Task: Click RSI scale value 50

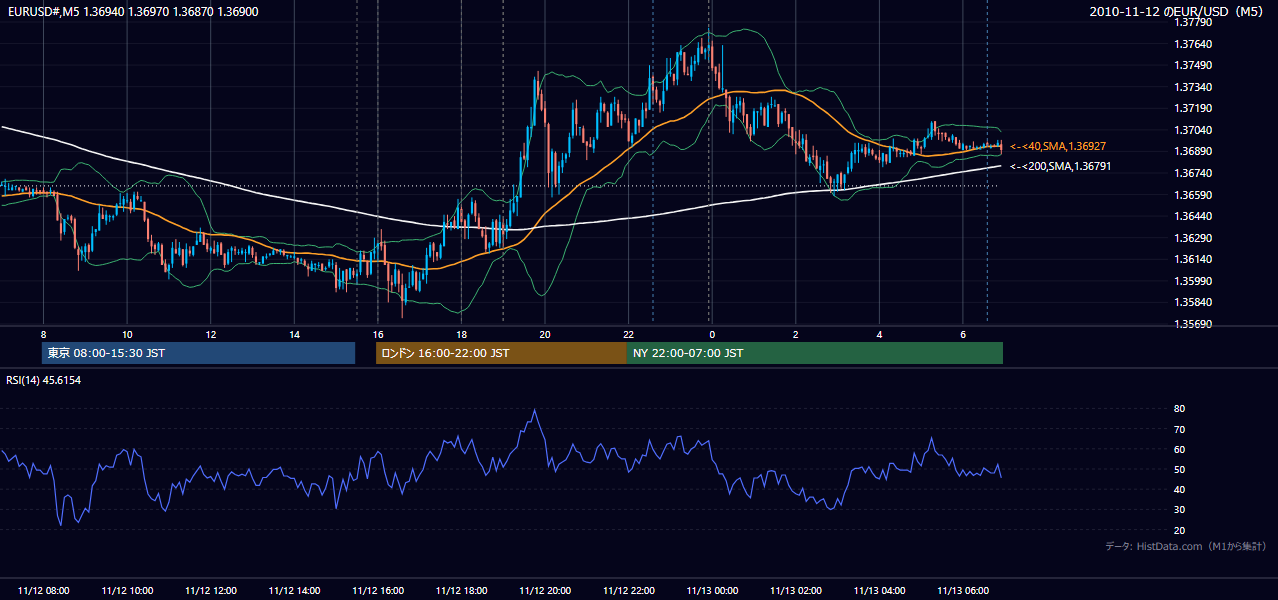Action: pyautogui.click(x=1180, y=469)
